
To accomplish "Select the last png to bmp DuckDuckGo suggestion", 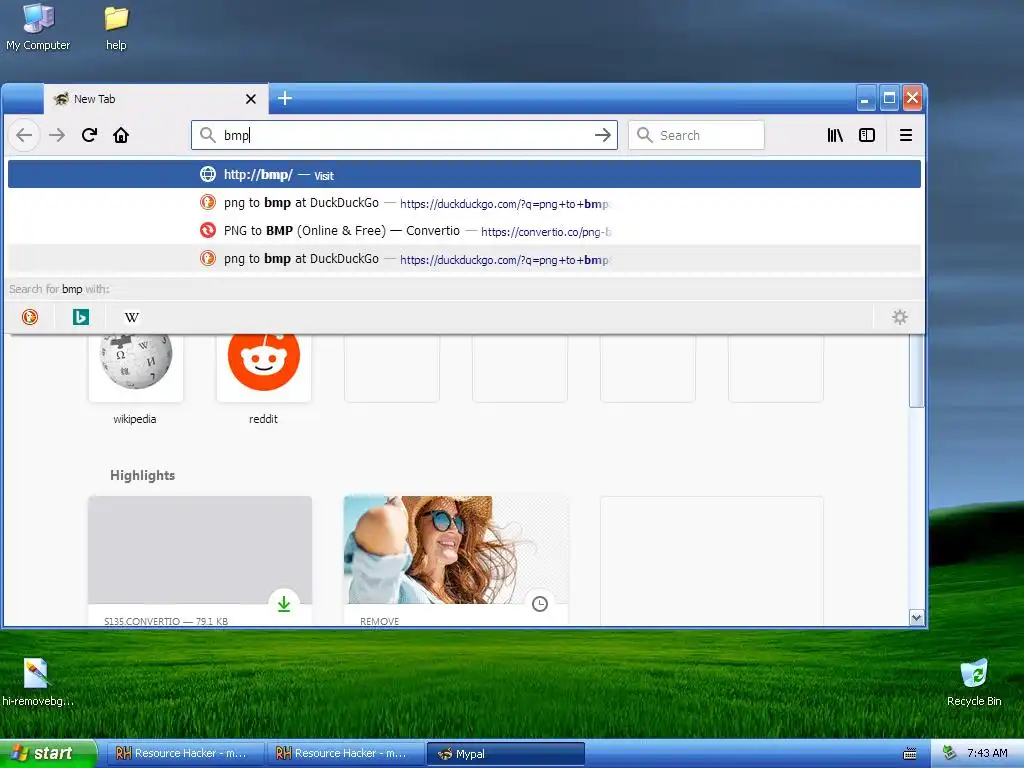I will pos(464,259).
